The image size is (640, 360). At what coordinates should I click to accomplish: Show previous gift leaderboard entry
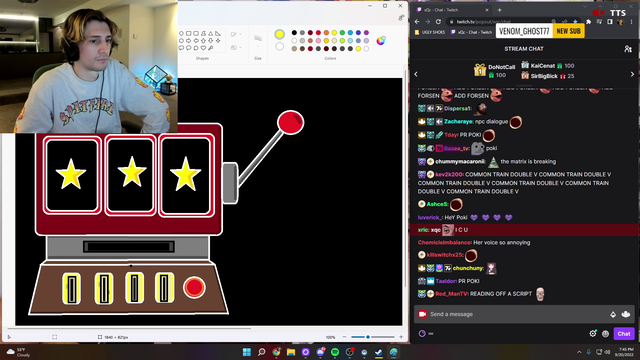(416, 74)
